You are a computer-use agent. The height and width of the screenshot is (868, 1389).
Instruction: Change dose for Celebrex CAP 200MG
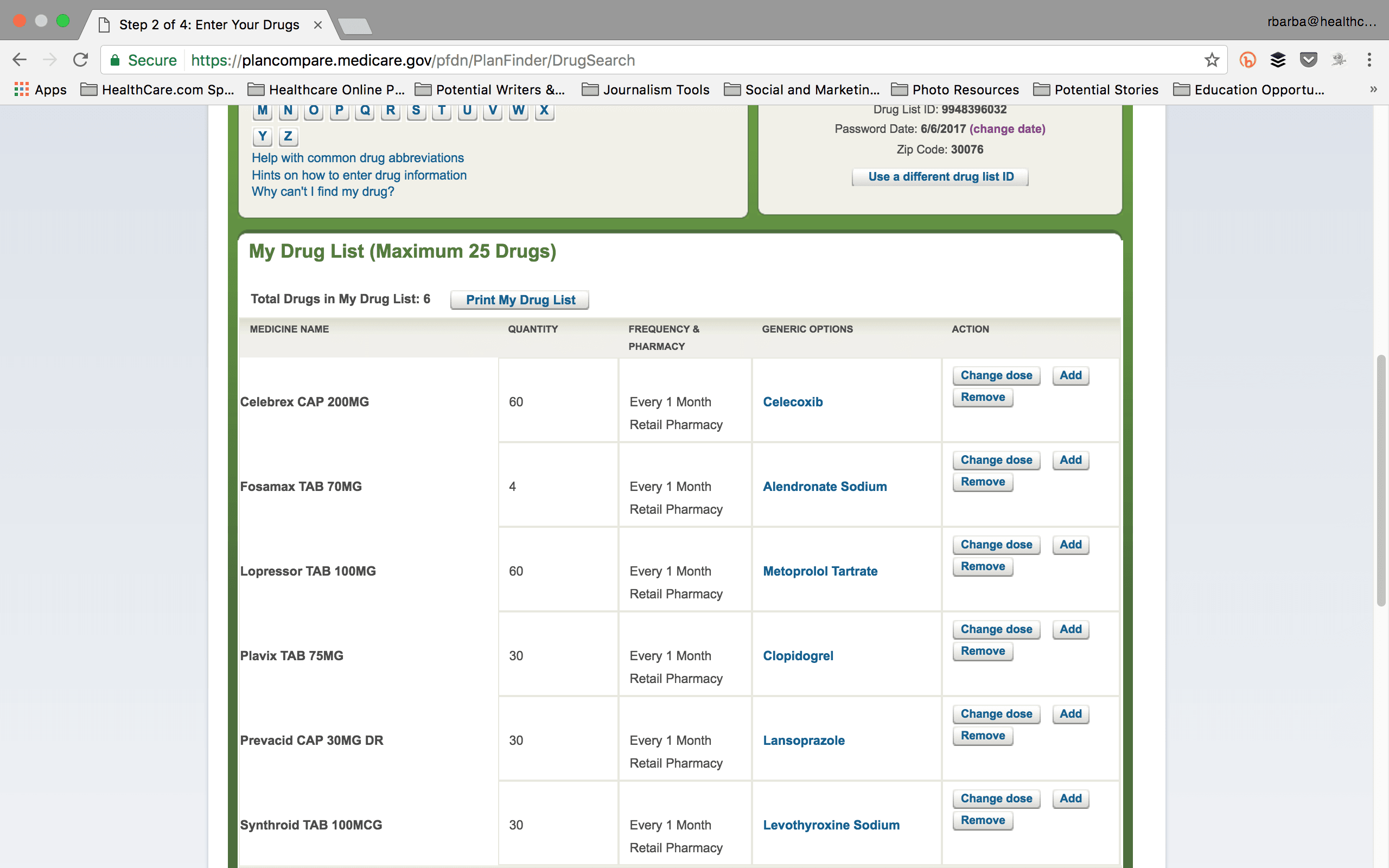tap(996, 375)
